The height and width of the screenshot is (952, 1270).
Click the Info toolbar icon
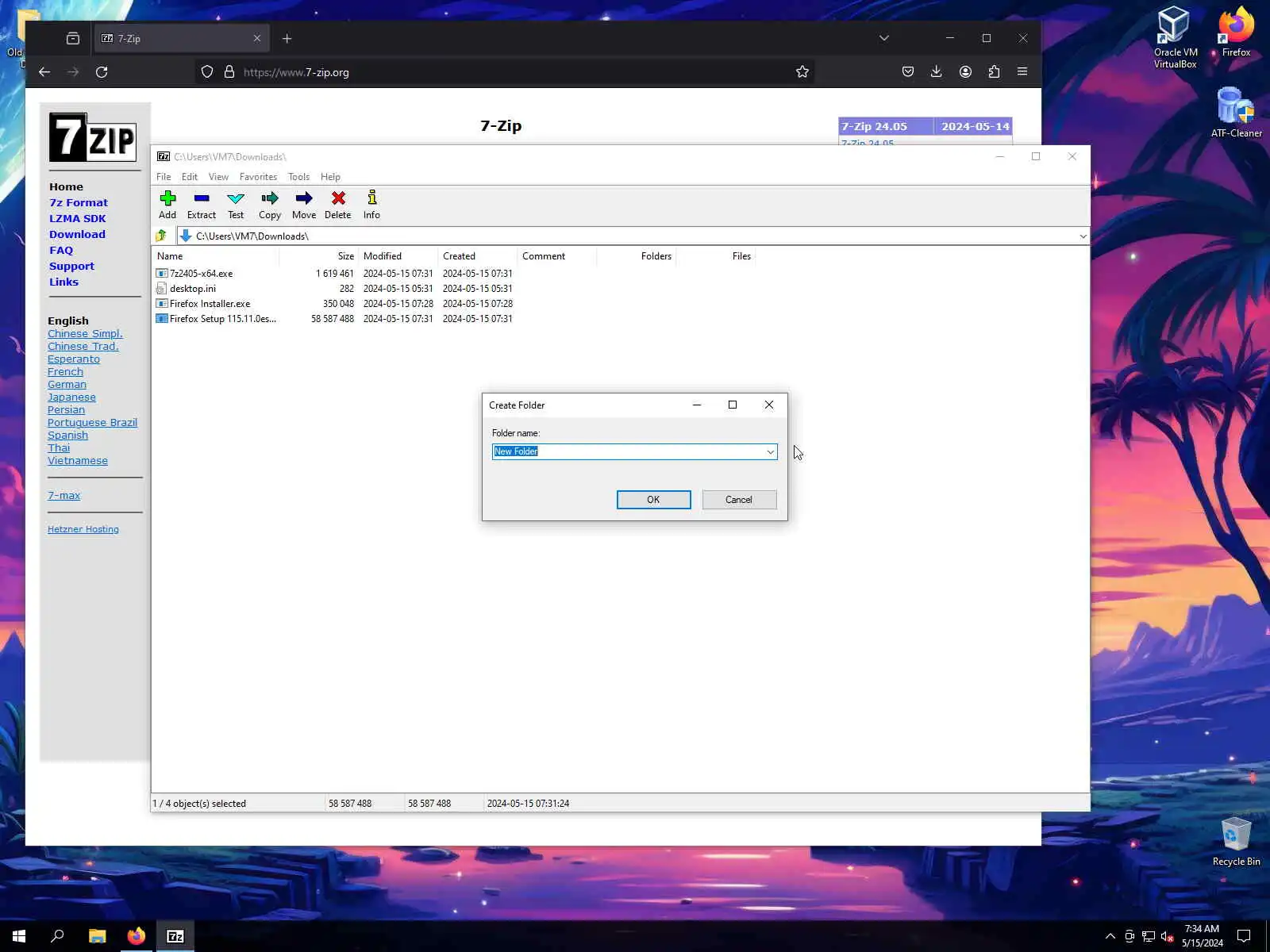pos(371,205)
